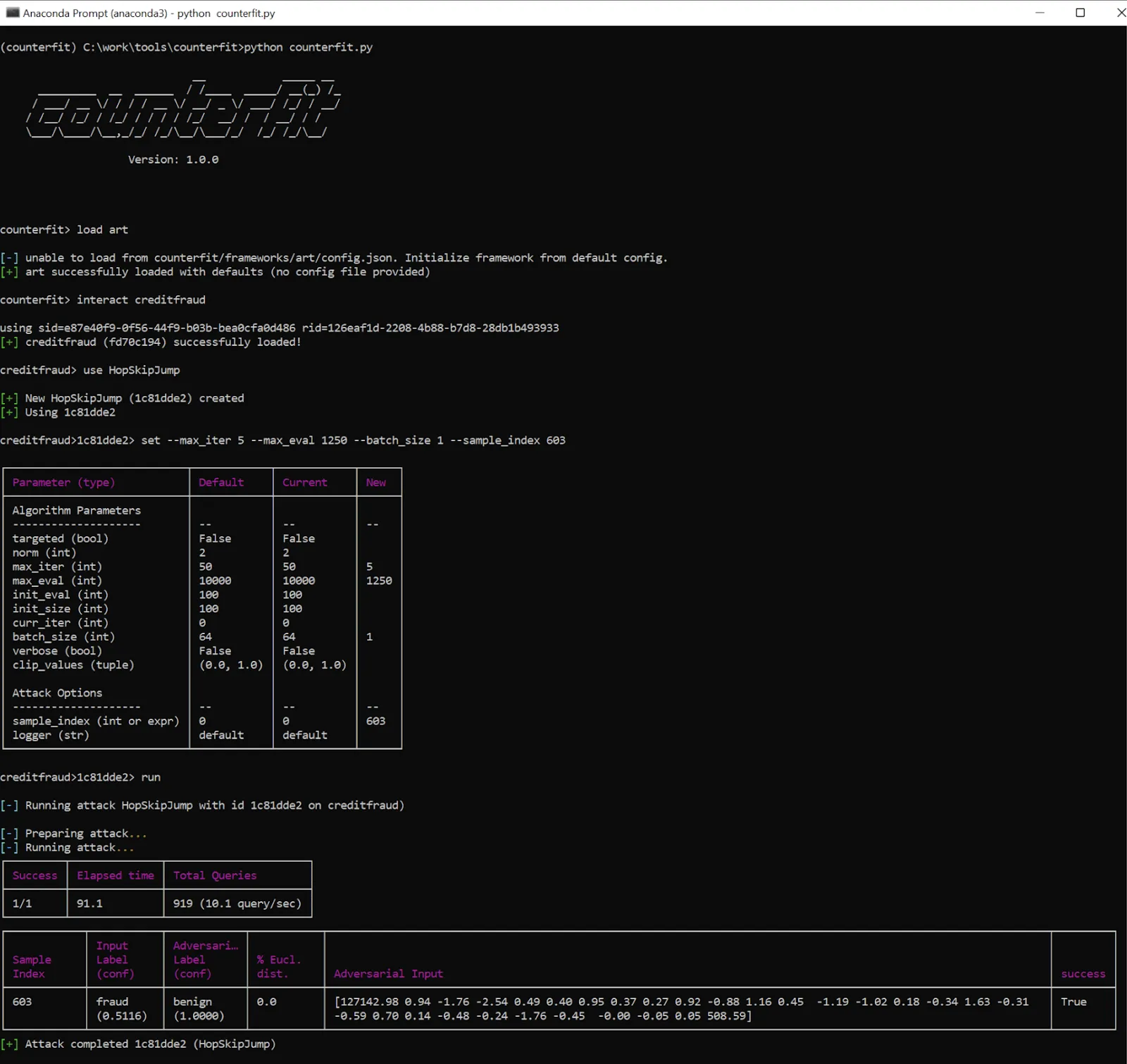Click the "Algorithm Parameters" section label
Screen dimensions: 1127x1064
coord(77,511)
